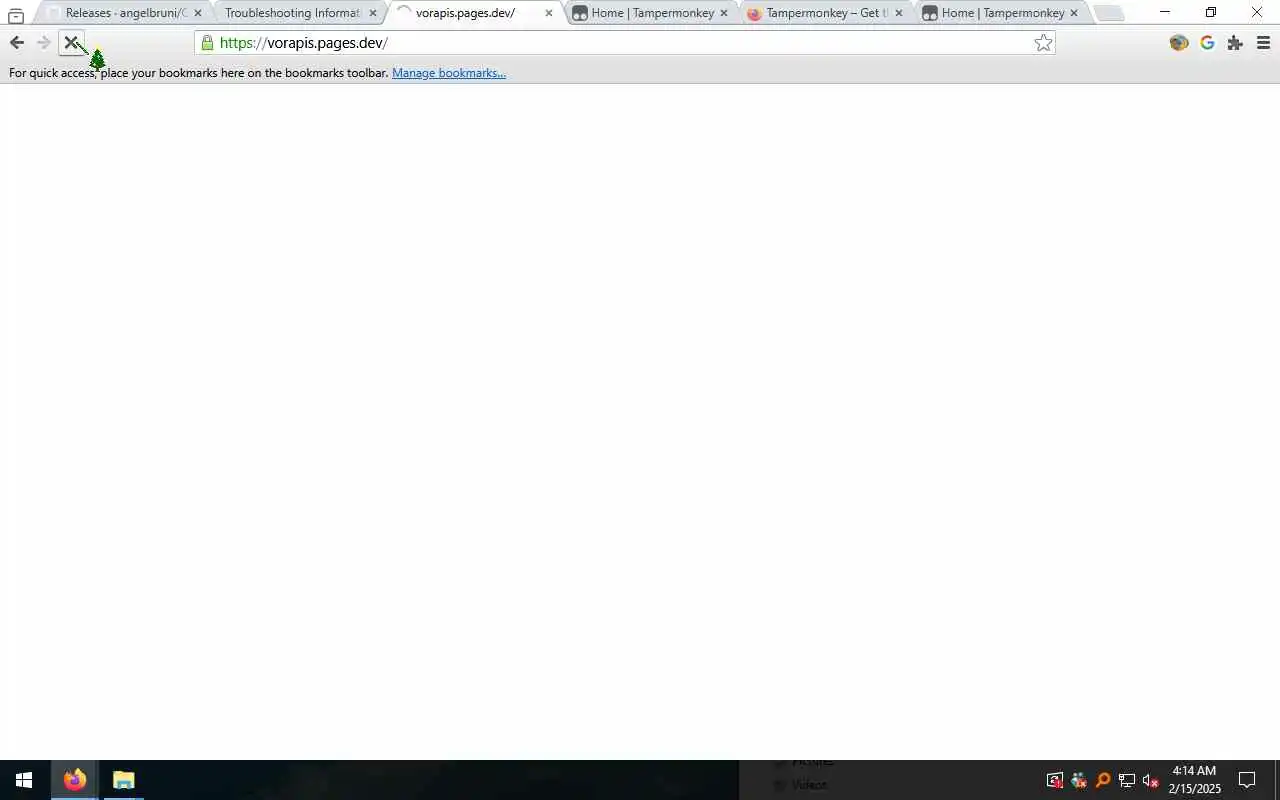Close the Tampermonkey – Get tab

(898, 13)
